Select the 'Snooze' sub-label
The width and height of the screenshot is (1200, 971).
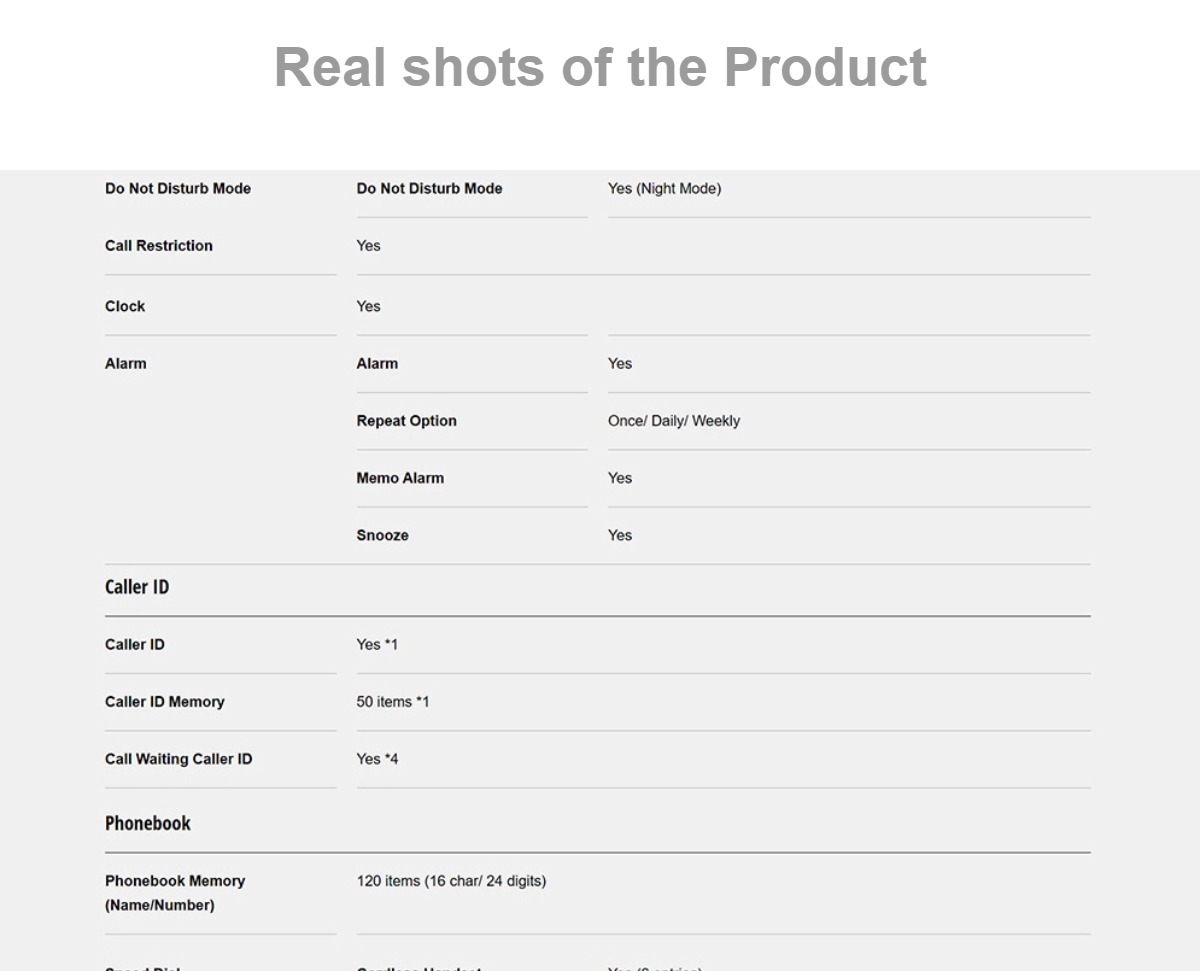pyautogui.click(x=382, y=535)
